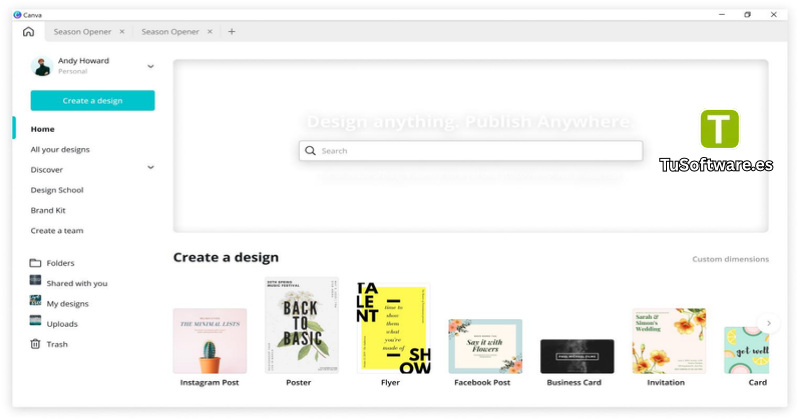This screenshot has width=800, height=420.
Task: Choose the Say it with Flowers thumbnail
Action: (485, 347)
